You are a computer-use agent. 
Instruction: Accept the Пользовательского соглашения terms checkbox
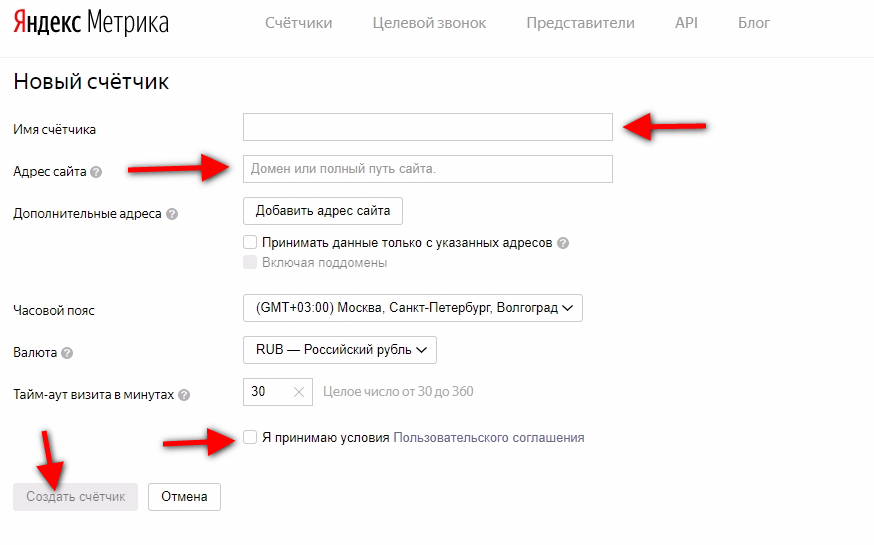[250, 437]
